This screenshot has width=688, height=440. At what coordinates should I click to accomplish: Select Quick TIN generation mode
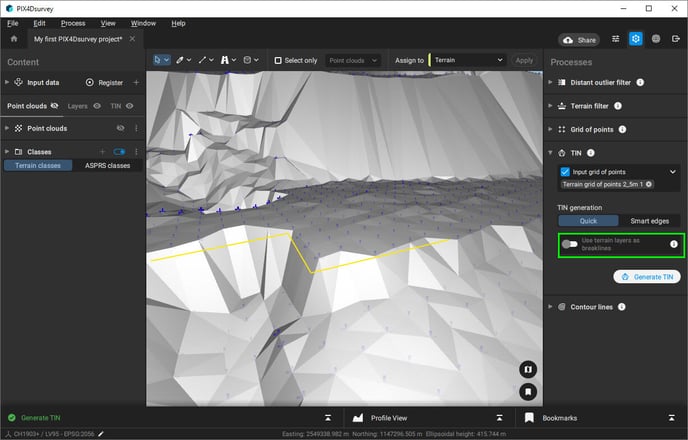[x=588, y=221]
